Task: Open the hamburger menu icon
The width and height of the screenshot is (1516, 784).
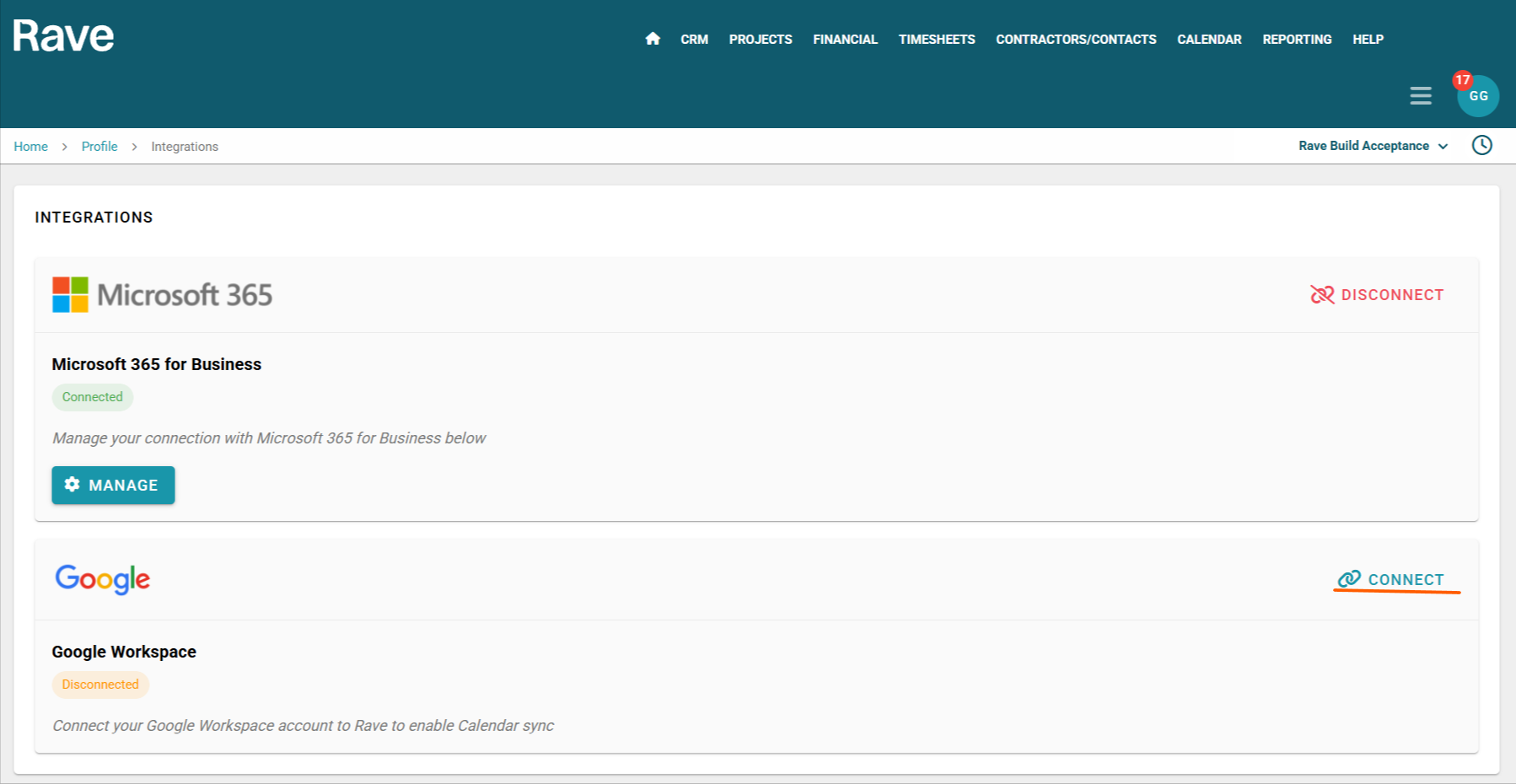Action: click(x=1421, y=96)
